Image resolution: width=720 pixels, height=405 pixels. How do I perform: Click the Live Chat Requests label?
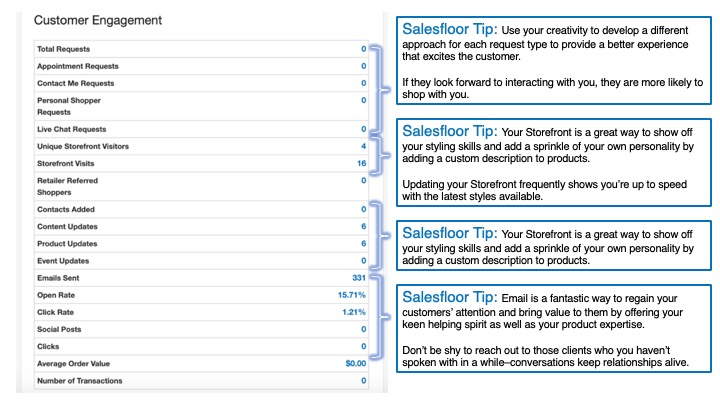71,129
